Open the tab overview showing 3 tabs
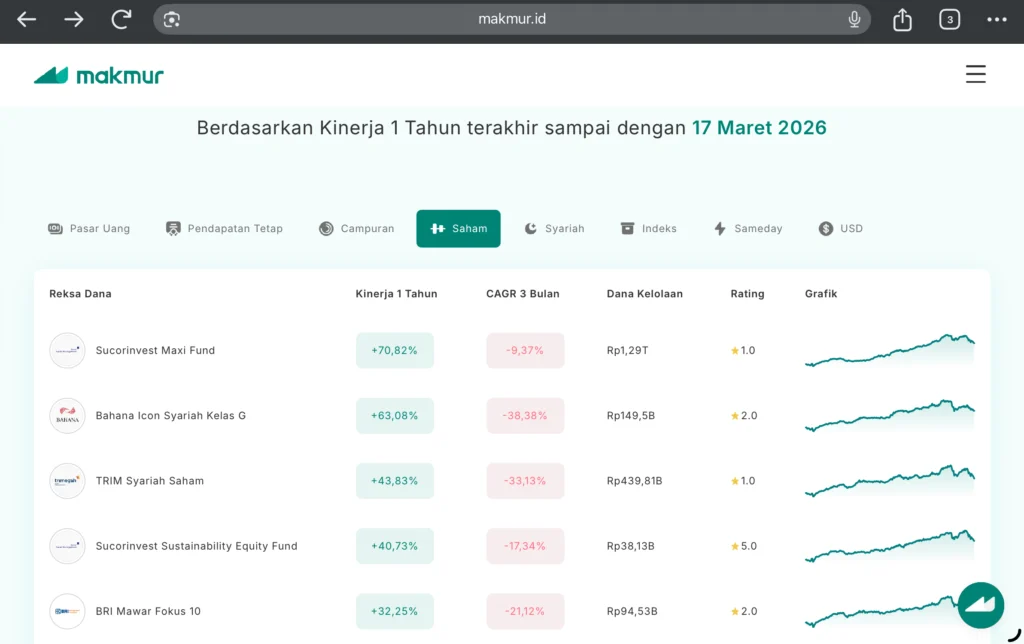Viewport: 1024px width, 644px height. 948,18
